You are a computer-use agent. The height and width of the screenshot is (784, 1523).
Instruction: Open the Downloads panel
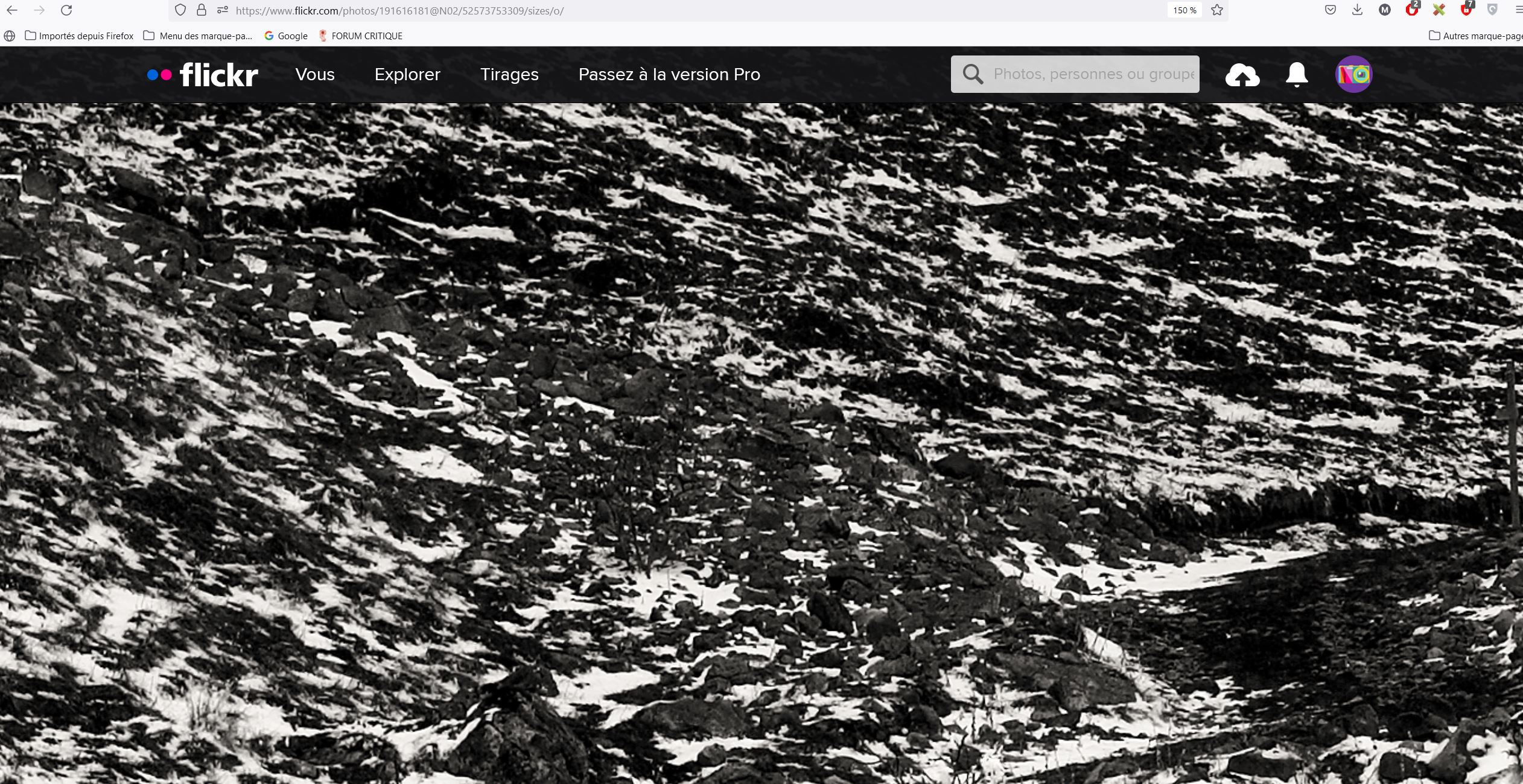click(x=1357, y=10)
